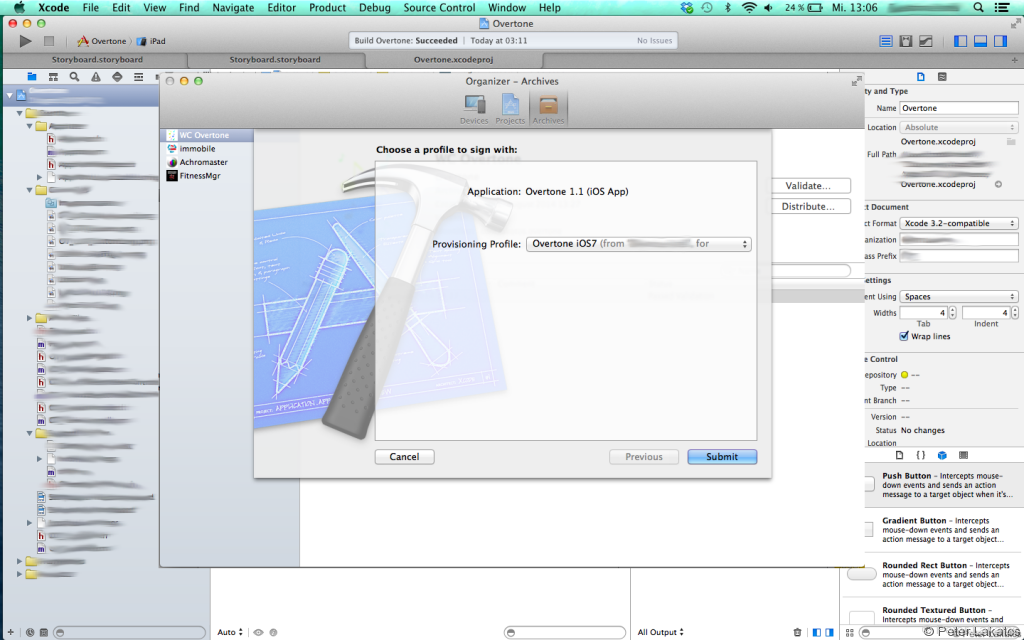Viewport: 1024px width, 640px height.
Task: Select the Version editor toolbar icon
Action: [x=926, y=41]
